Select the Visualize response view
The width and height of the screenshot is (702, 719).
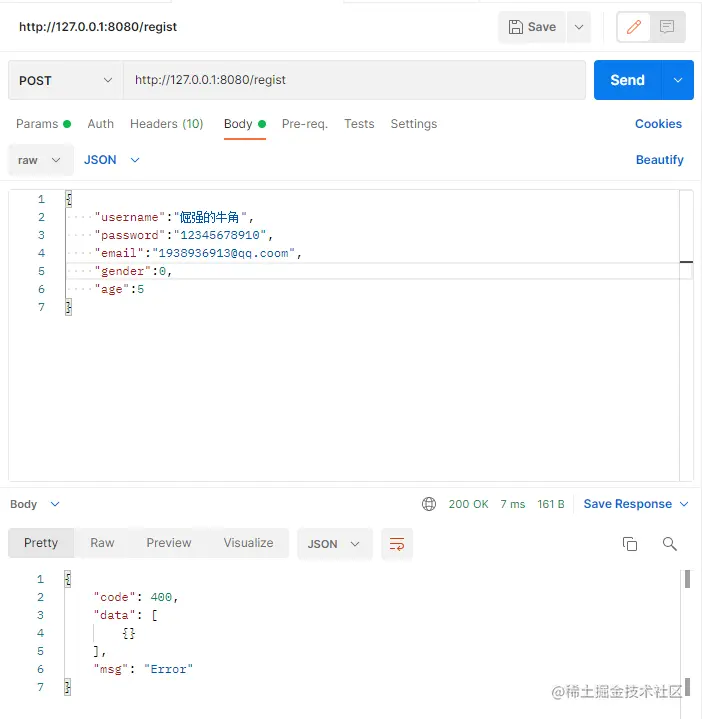(248, 543)
